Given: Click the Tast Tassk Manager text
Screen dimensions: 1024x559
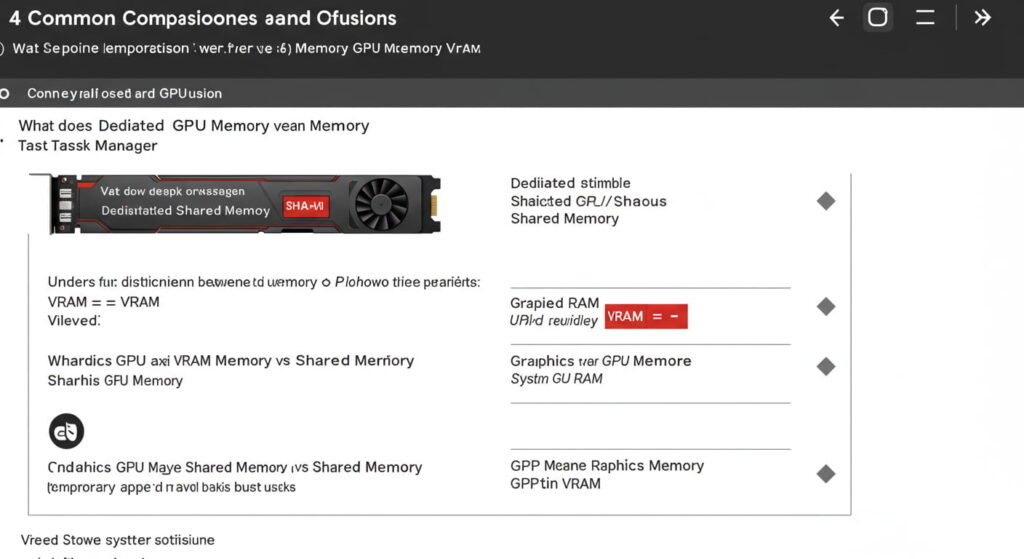Looking at the screenshot, I should [88, 146].
